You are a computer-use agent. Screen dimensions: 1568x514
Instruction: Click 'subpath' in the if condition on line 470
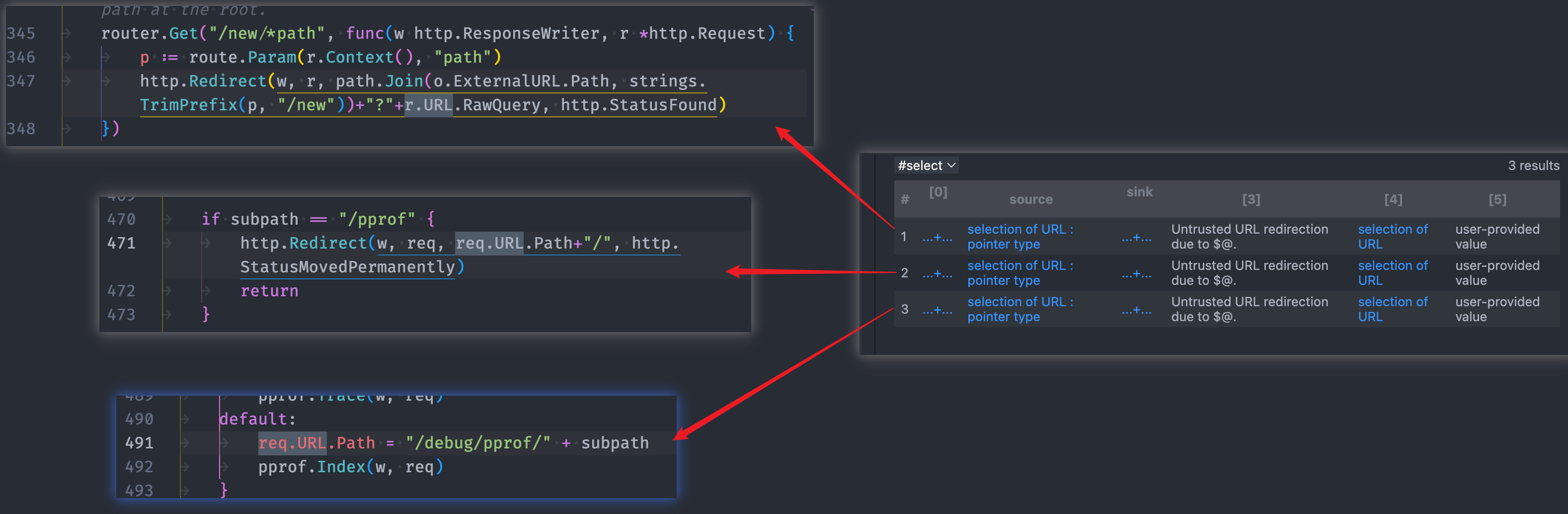click(264, 219)
